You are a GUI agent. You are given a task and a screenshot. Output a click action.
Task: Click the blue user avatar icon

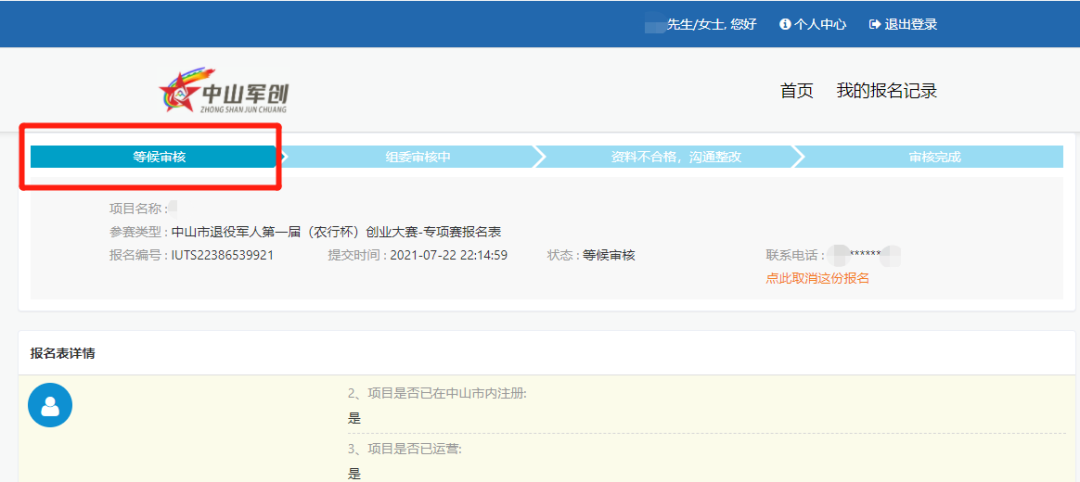pos(50,404)
